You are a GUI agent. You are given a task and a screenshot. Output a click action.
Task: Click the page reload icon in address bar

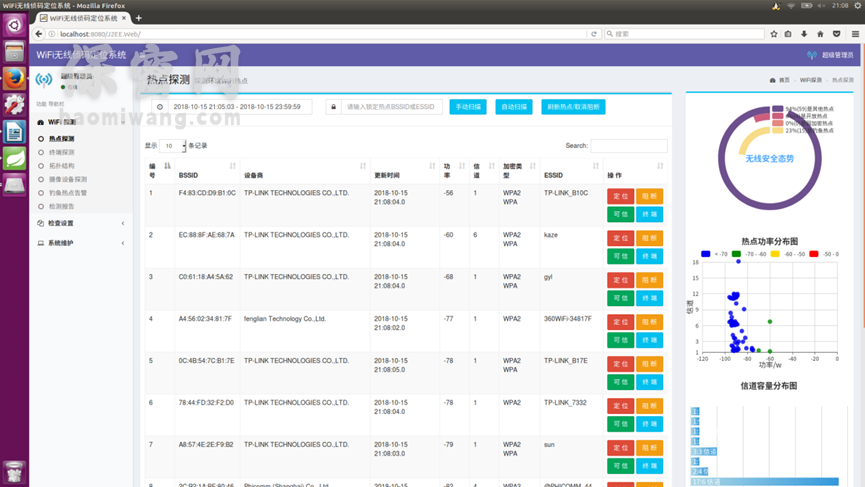[x=594, y=34]
